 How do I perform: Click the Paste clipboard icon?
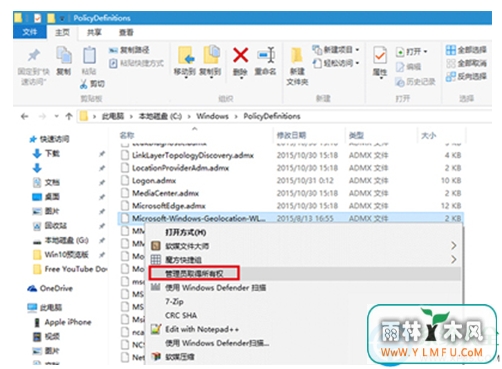click(x=89, y=55)
